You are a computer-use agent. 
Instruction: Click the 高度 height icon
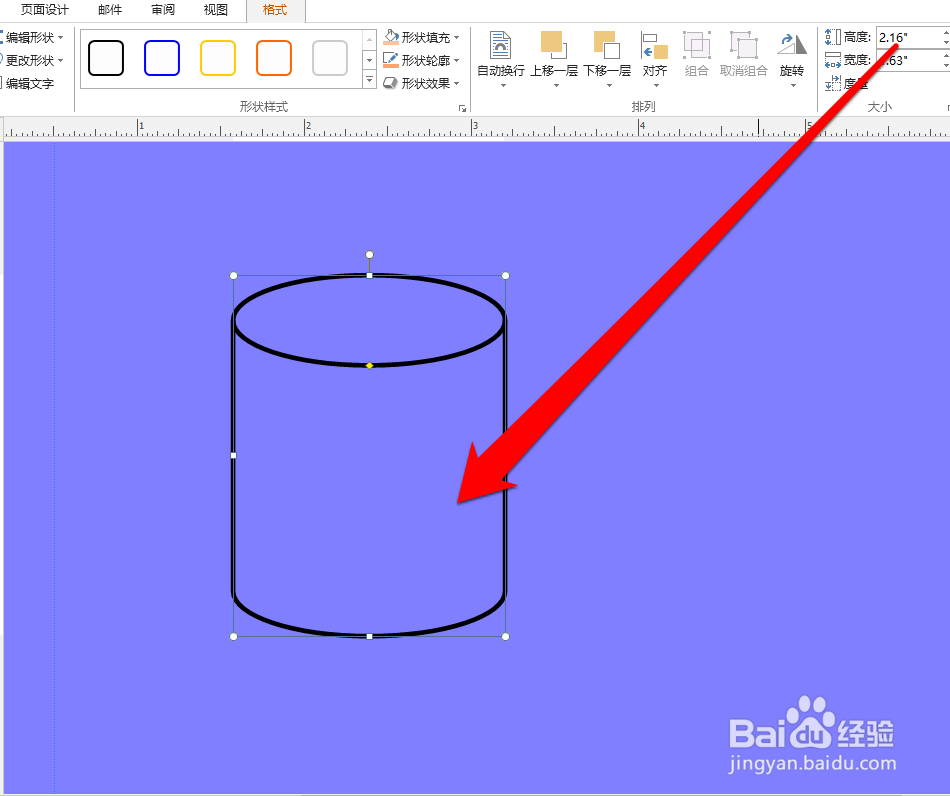click(x=832, y=38)
